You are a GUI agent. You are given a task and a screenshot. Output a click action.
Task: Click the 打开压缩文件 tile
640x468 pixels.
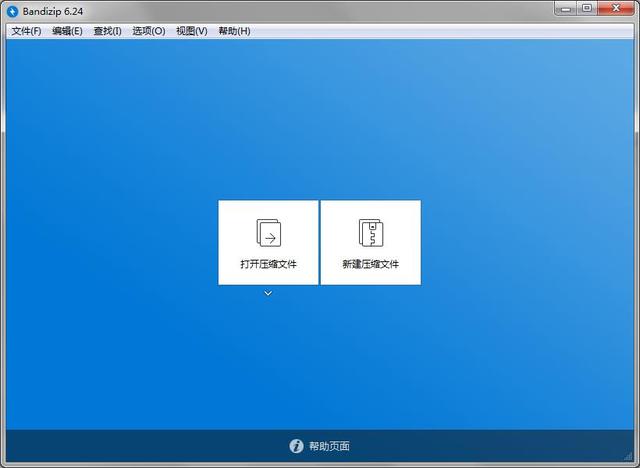pos(268,242)
